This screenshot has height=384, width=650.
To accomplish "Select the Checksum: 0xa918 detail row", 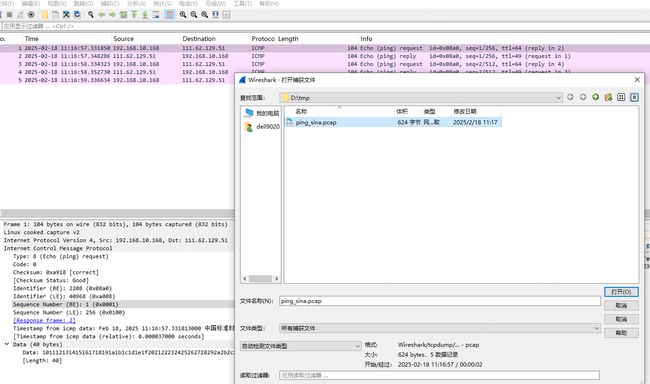I will click(117, 272).
